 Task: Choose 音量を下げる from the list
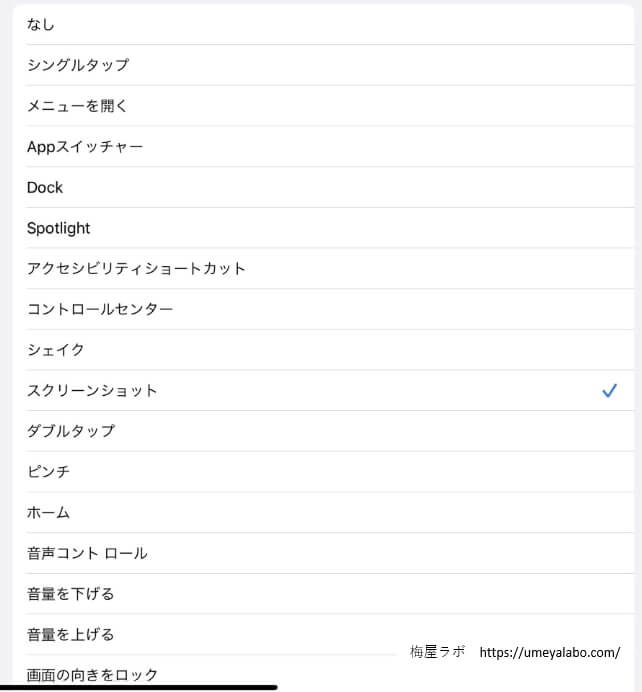tap(323, 594)
